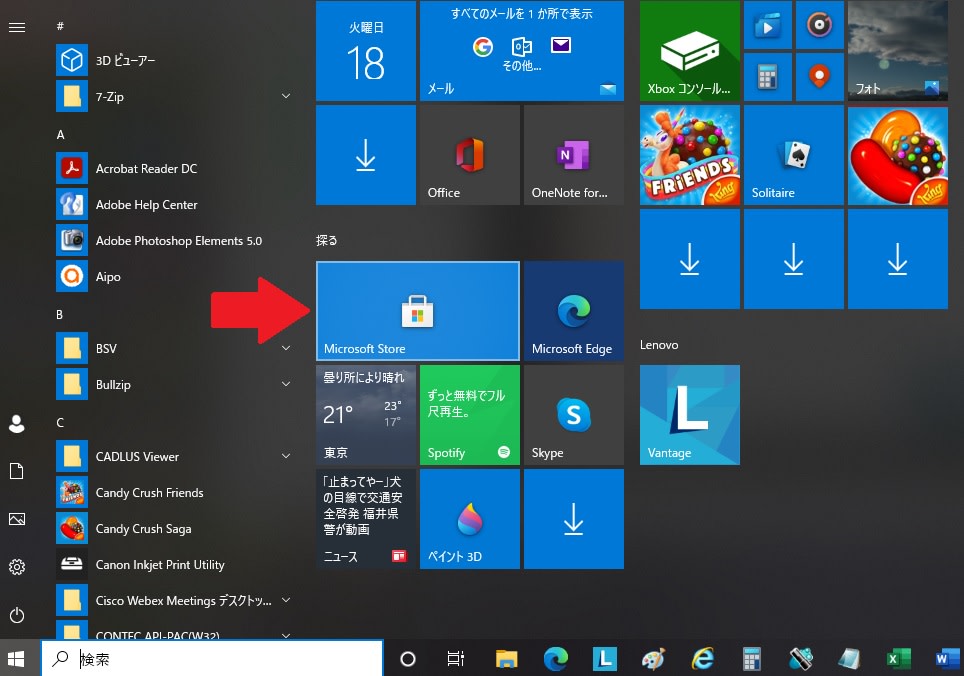Click the Windows Start button
The height and width of the screenshot is (676, 964).
(x=17, y=659)
